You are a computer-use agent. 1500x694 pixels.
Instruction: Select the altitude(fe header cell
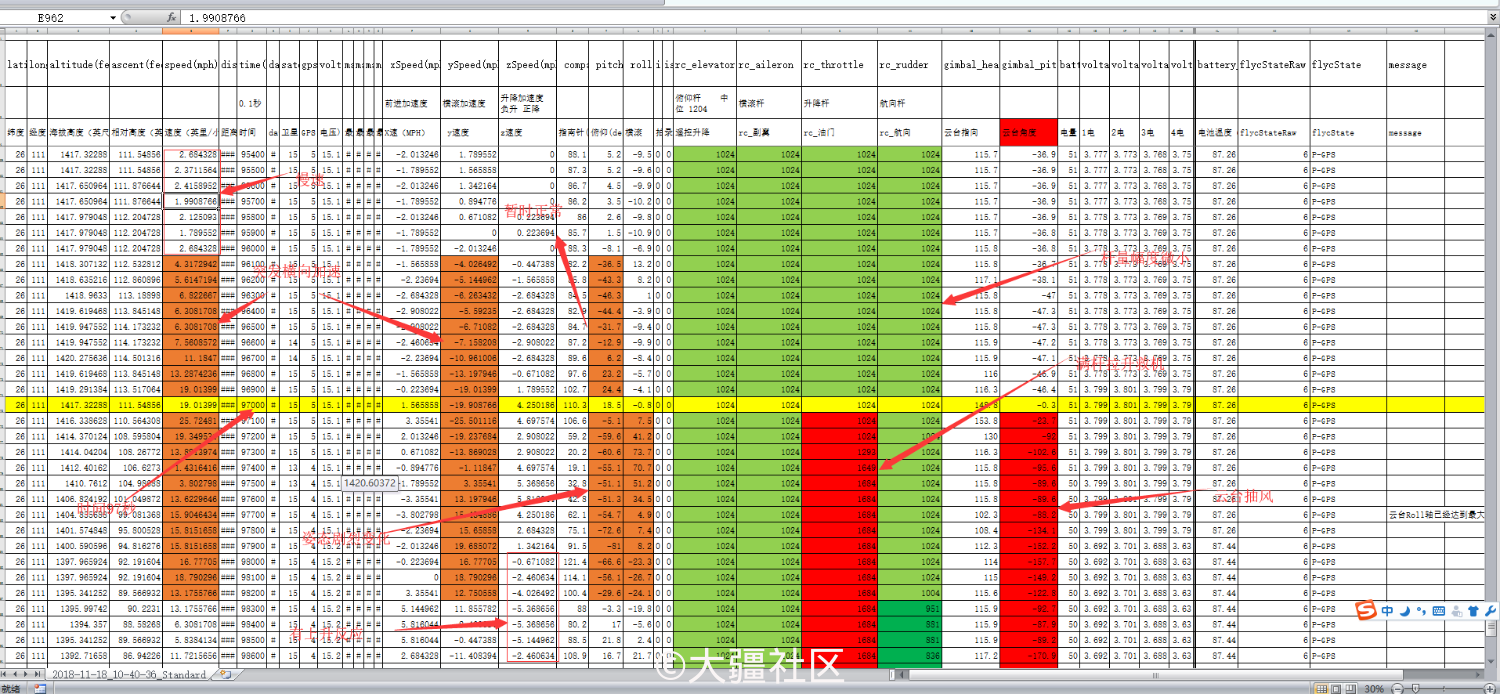click(79, 65)
